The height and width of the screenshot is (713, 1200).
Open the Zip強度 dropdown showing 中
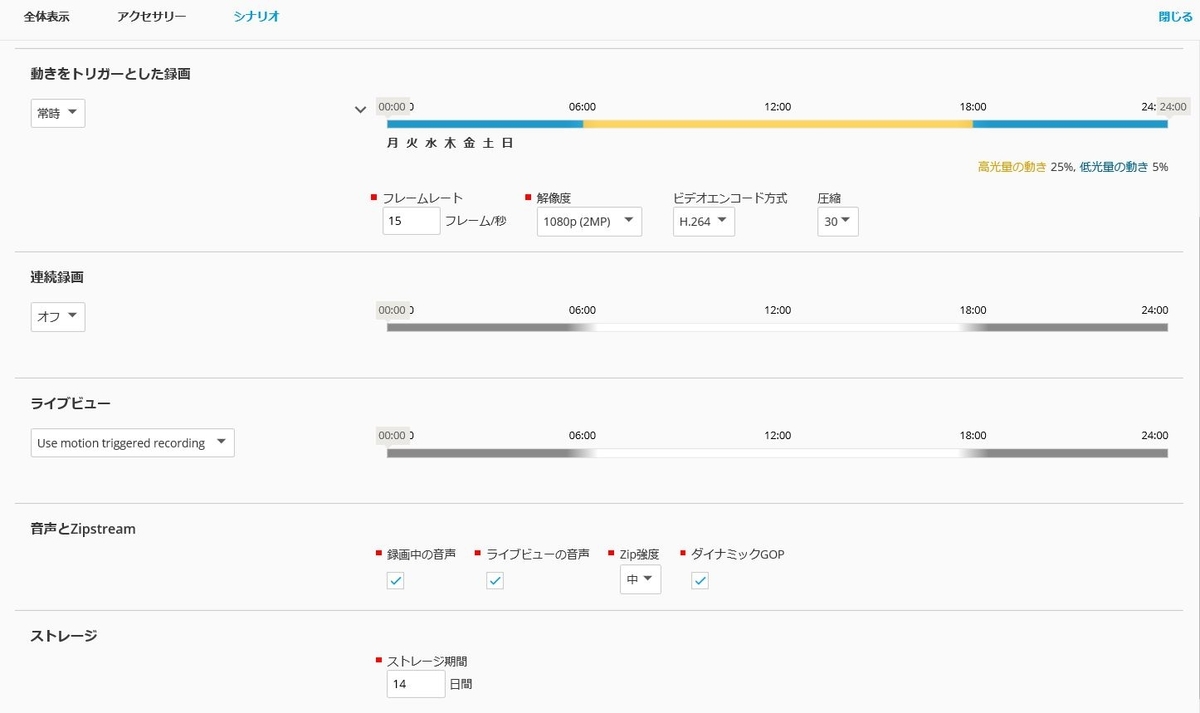[x=640, y=579]
